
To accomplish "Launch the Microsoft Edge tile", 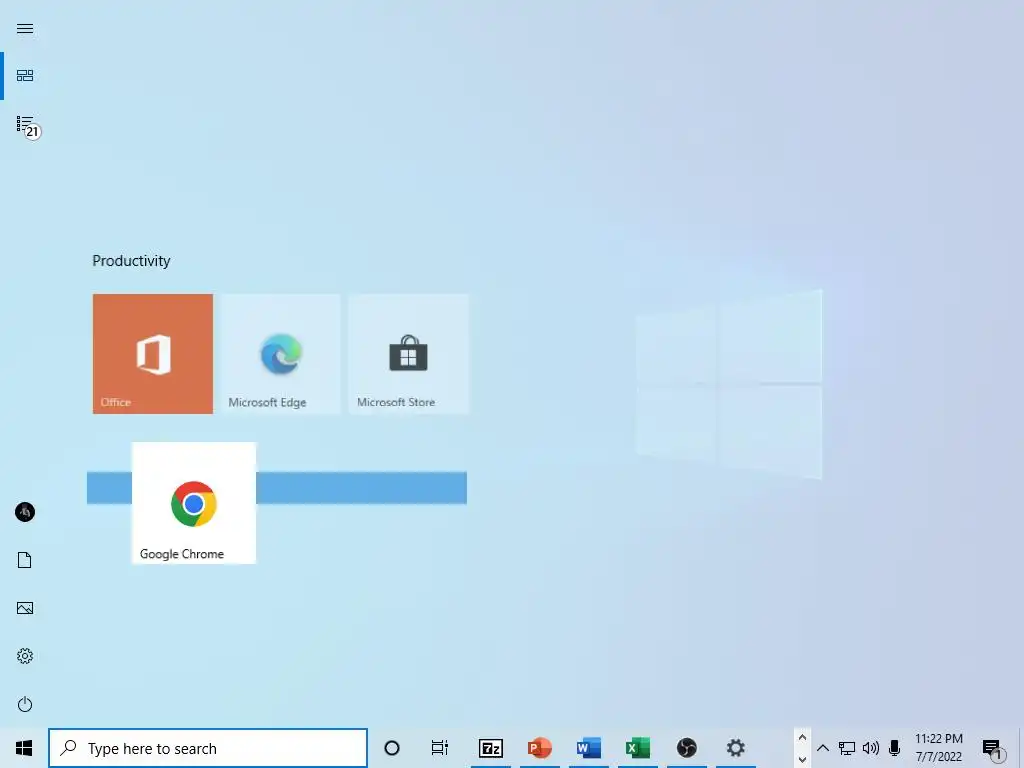I will click(281, 353).
